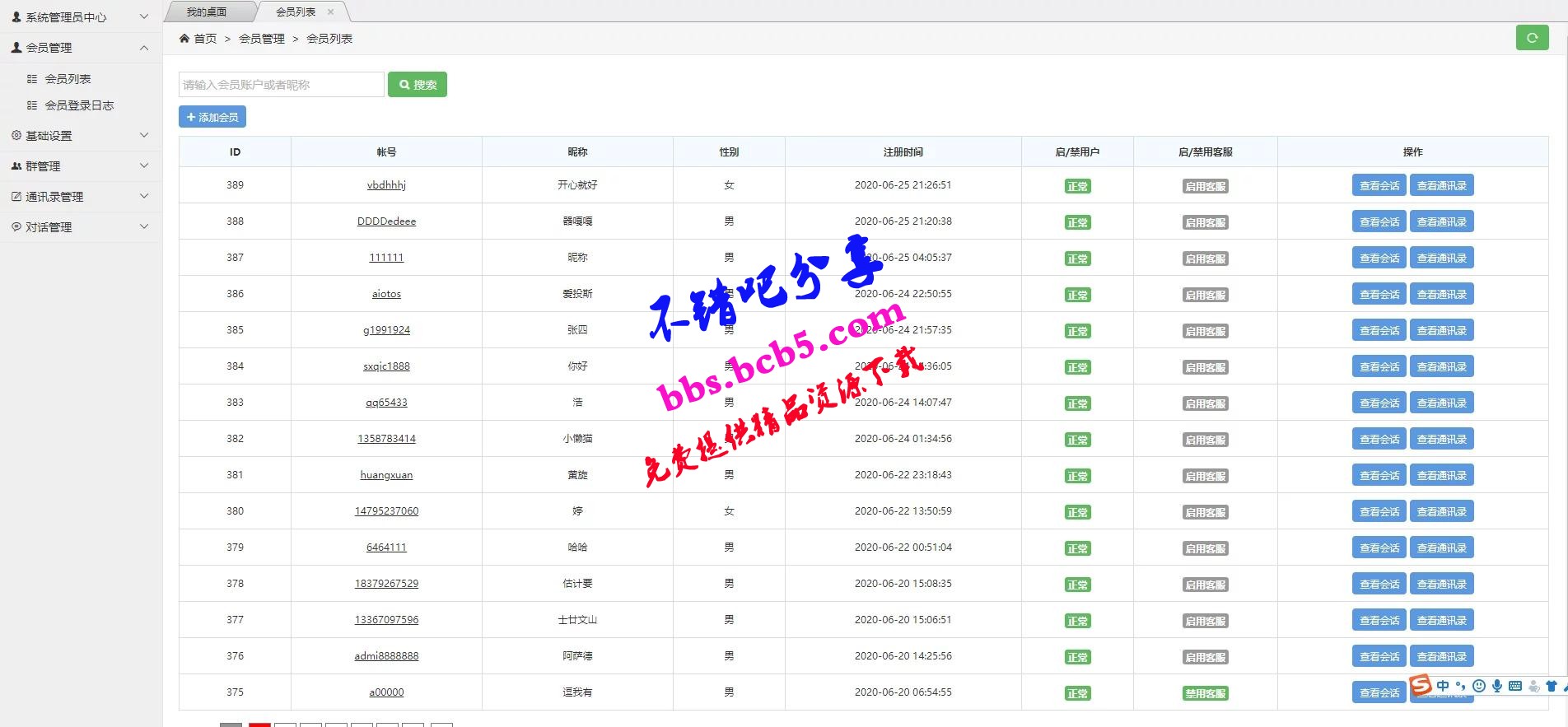
Task: Click the green refresh icon button
Action: 1532,37
